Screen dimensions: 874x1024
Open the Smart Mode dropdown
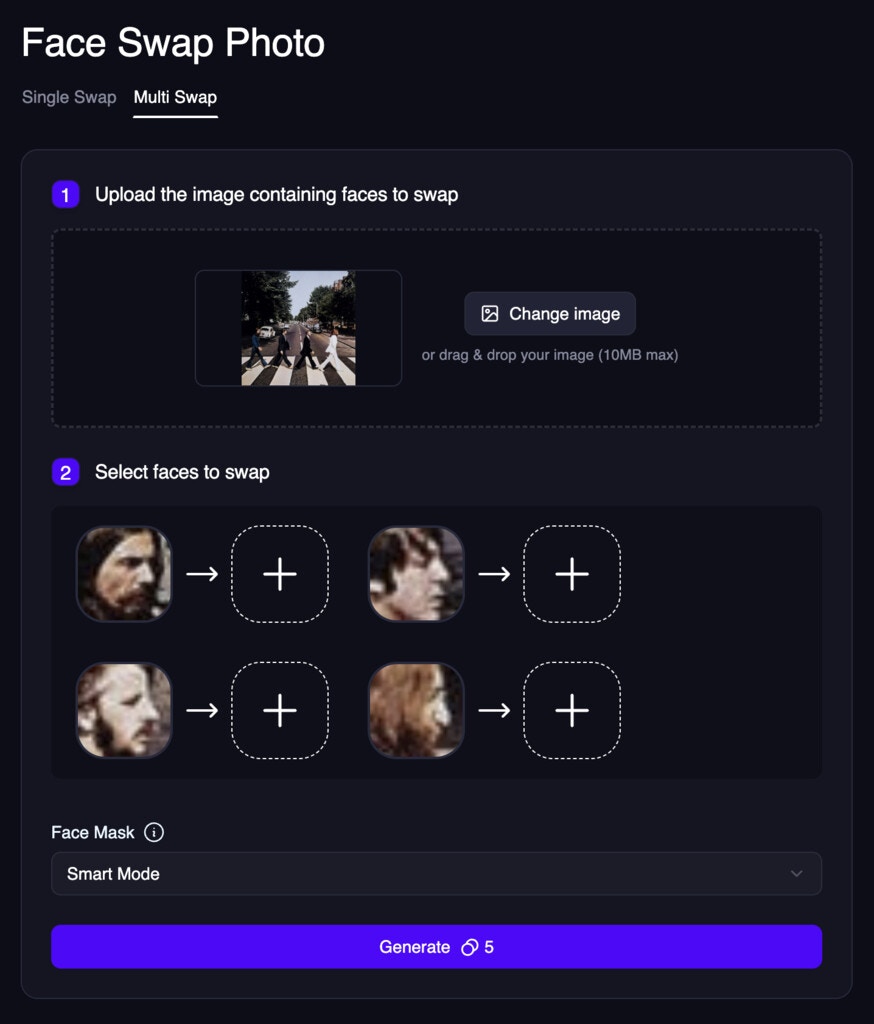coord(436,874)
